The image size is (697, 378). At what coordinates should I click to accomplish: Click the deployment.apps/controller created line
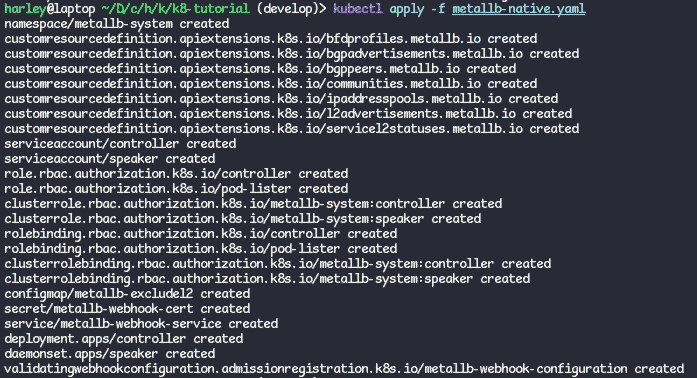tap(124, 339)
